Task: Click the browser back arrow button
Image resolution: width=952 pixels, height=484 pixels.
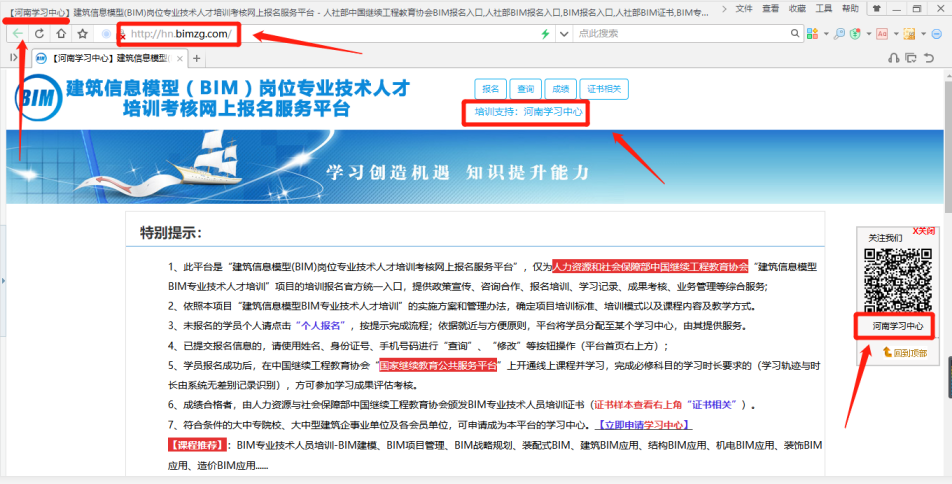Action: pyautogui.click(x=19, y=34)
